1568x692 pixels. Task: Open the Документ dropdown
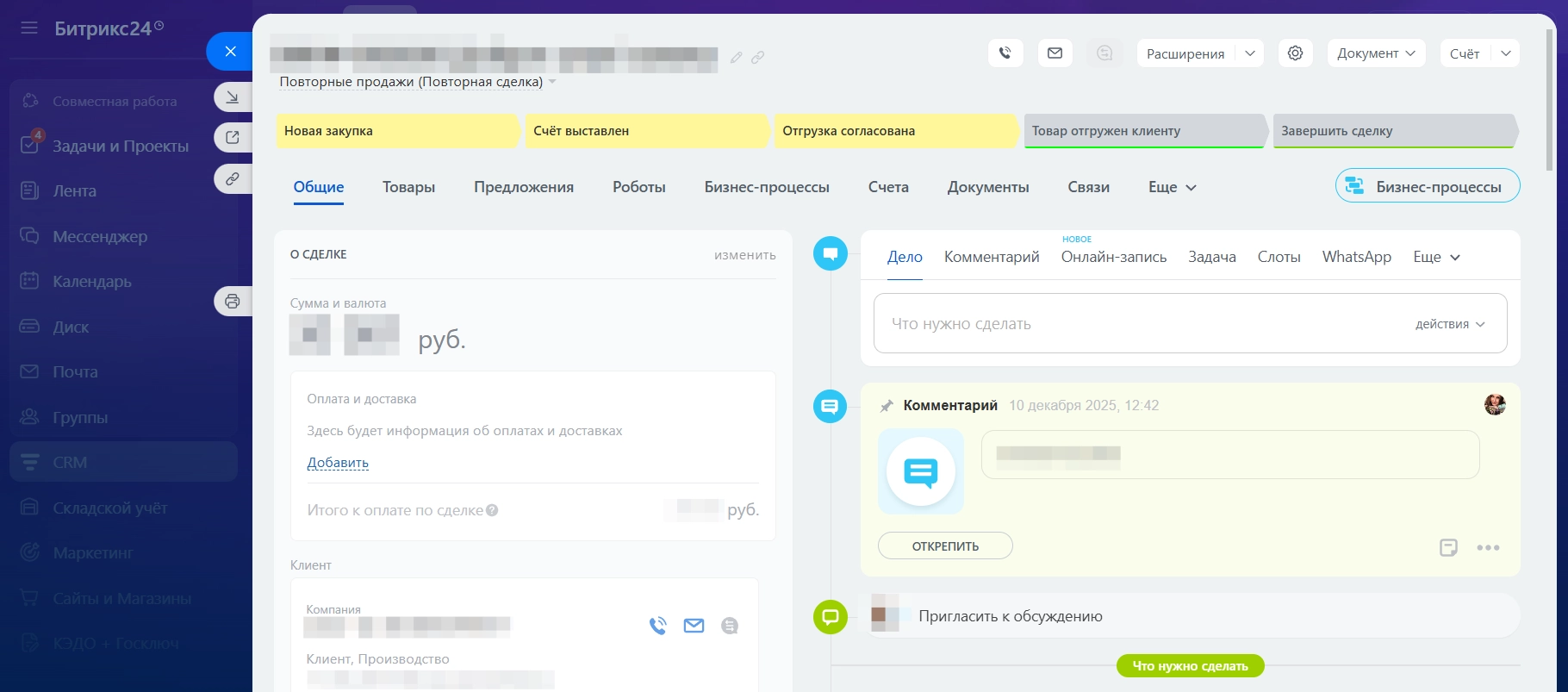(1376, 53)
